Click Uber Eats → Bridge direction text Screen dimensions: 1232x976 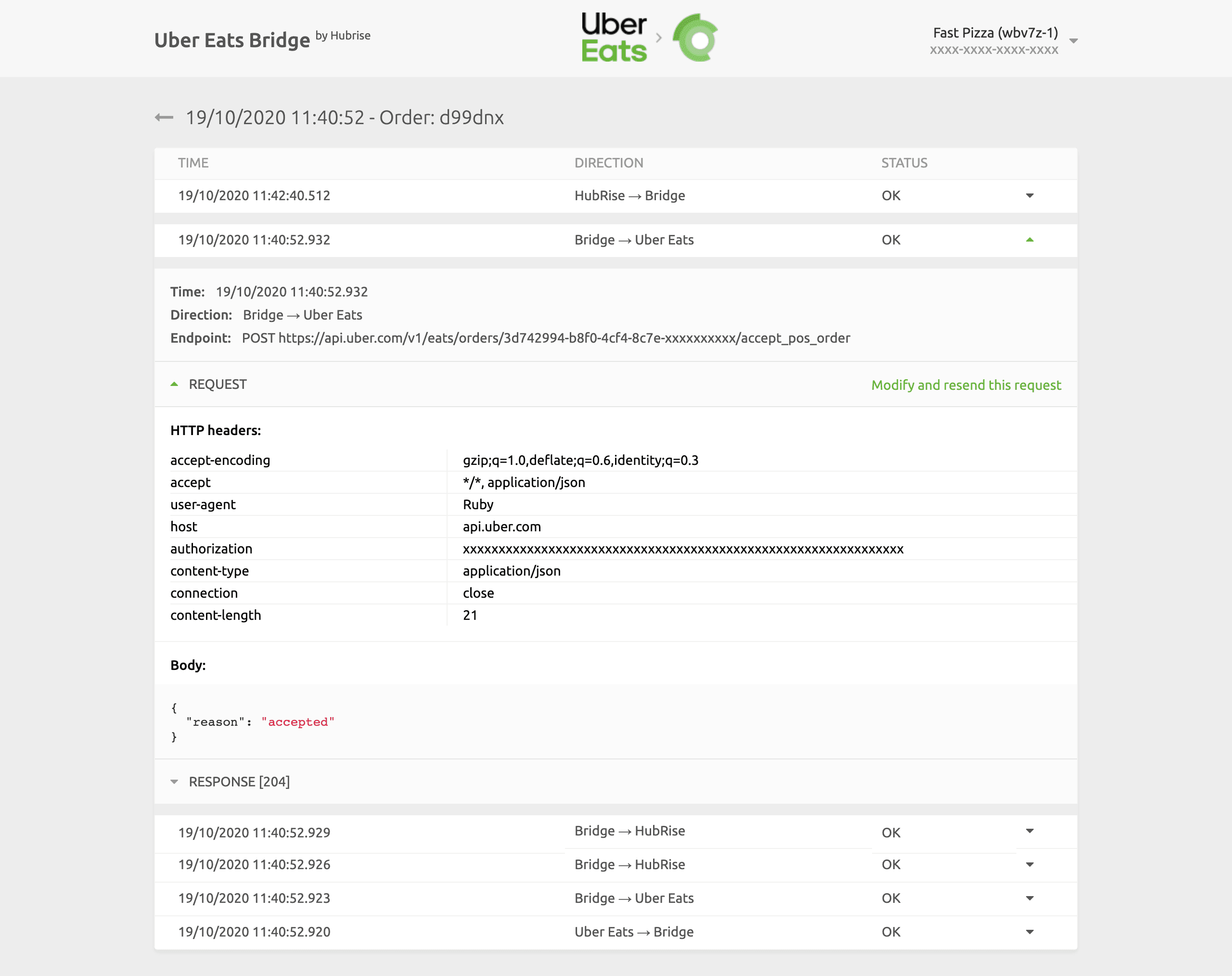pos(634,932)
